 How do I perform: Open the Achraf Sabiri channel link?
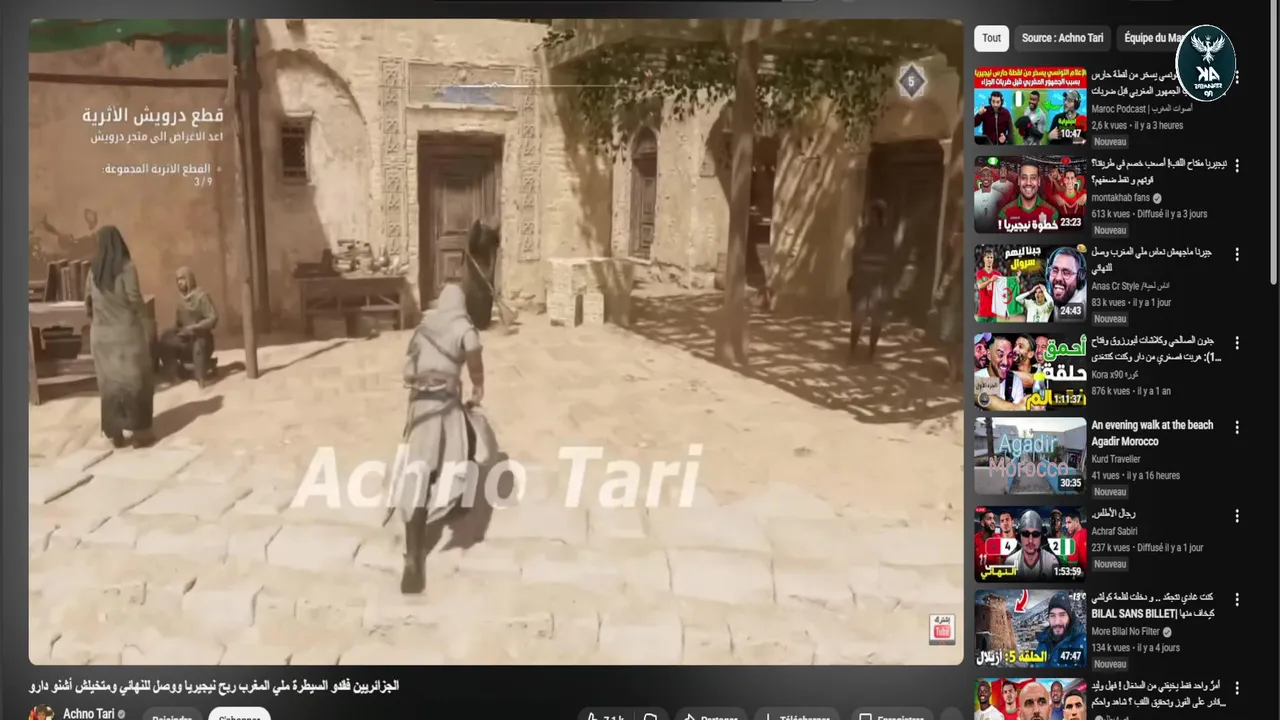1114,531
